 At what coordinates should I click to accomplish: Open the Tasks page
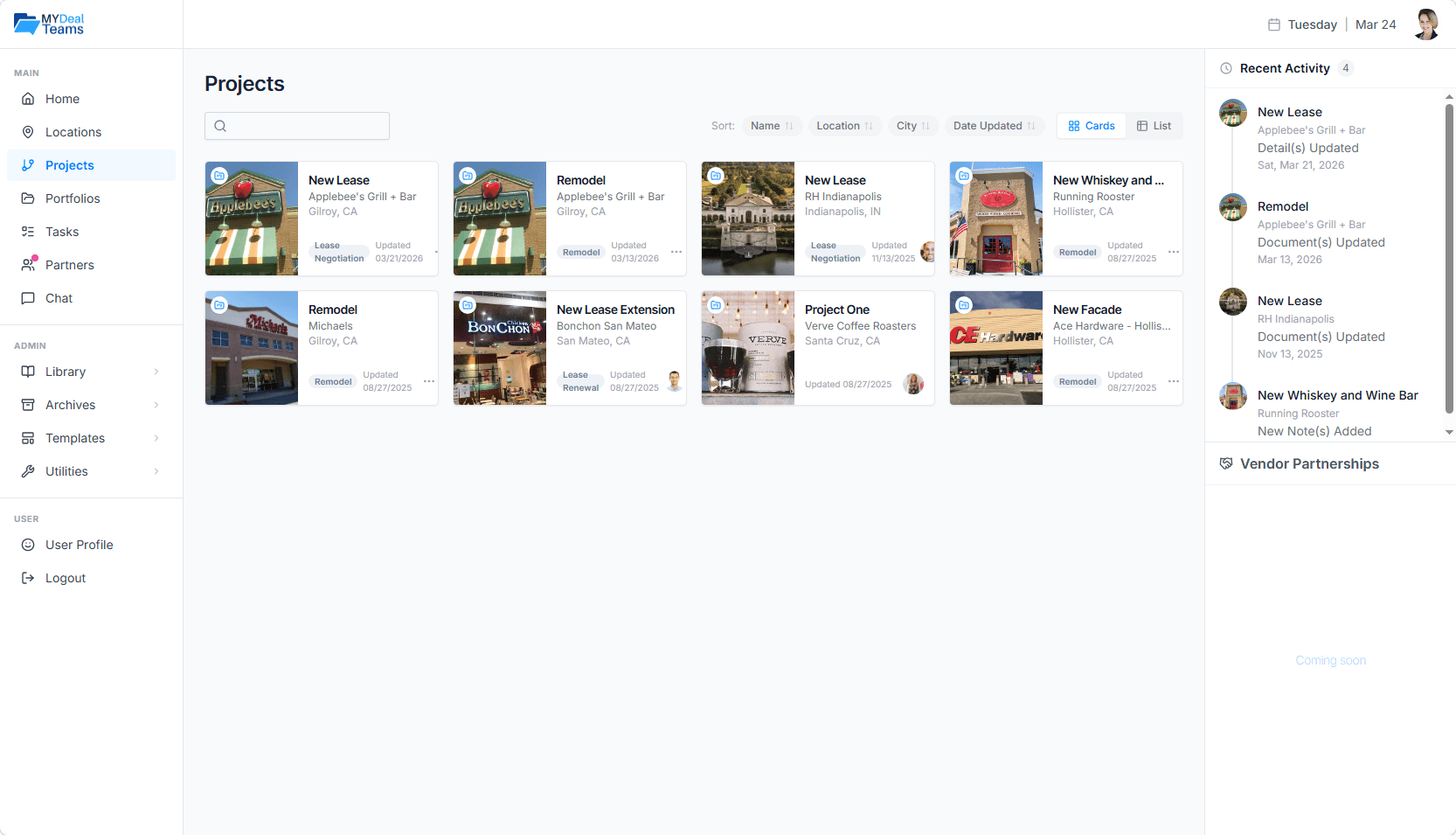(x=91, y=232)
